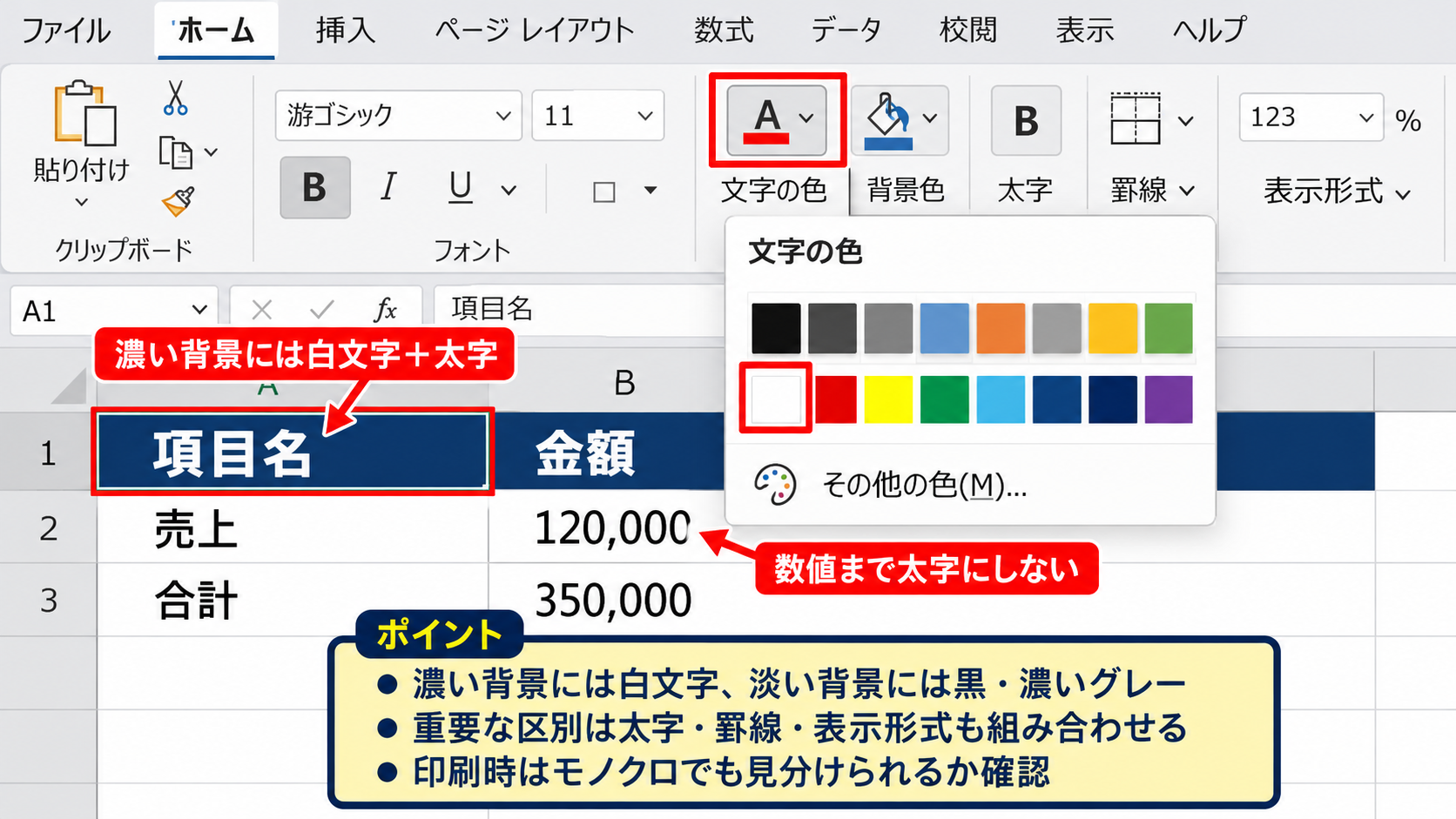Pick the purple color swatch
This screenshot has width=1456, height=819.
[x=1169, y=399]
